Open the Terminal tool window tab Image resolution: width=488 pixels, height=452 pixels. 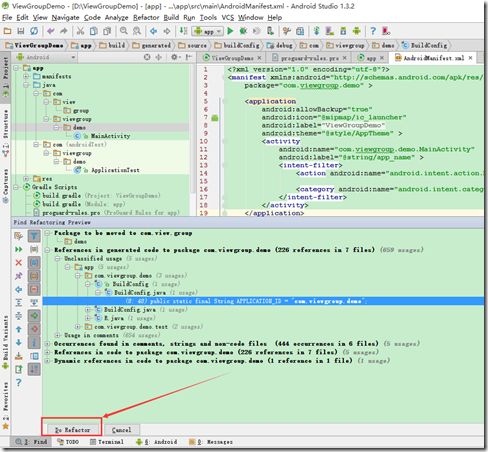pyautogui.click(x=107, y=442)
